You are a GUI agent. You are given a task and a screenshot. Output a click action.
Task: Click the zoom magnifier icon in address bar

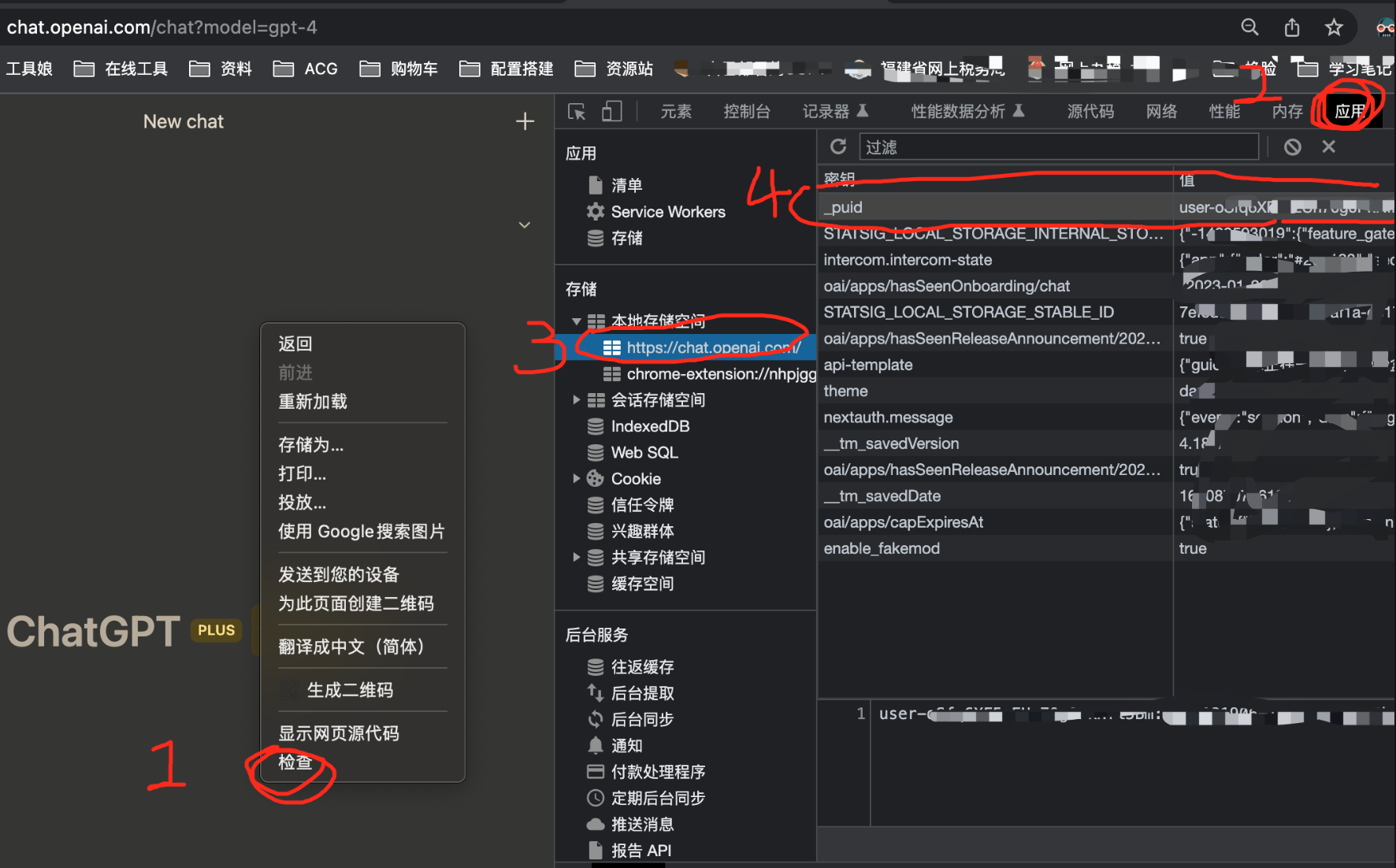click(1249, 27)
